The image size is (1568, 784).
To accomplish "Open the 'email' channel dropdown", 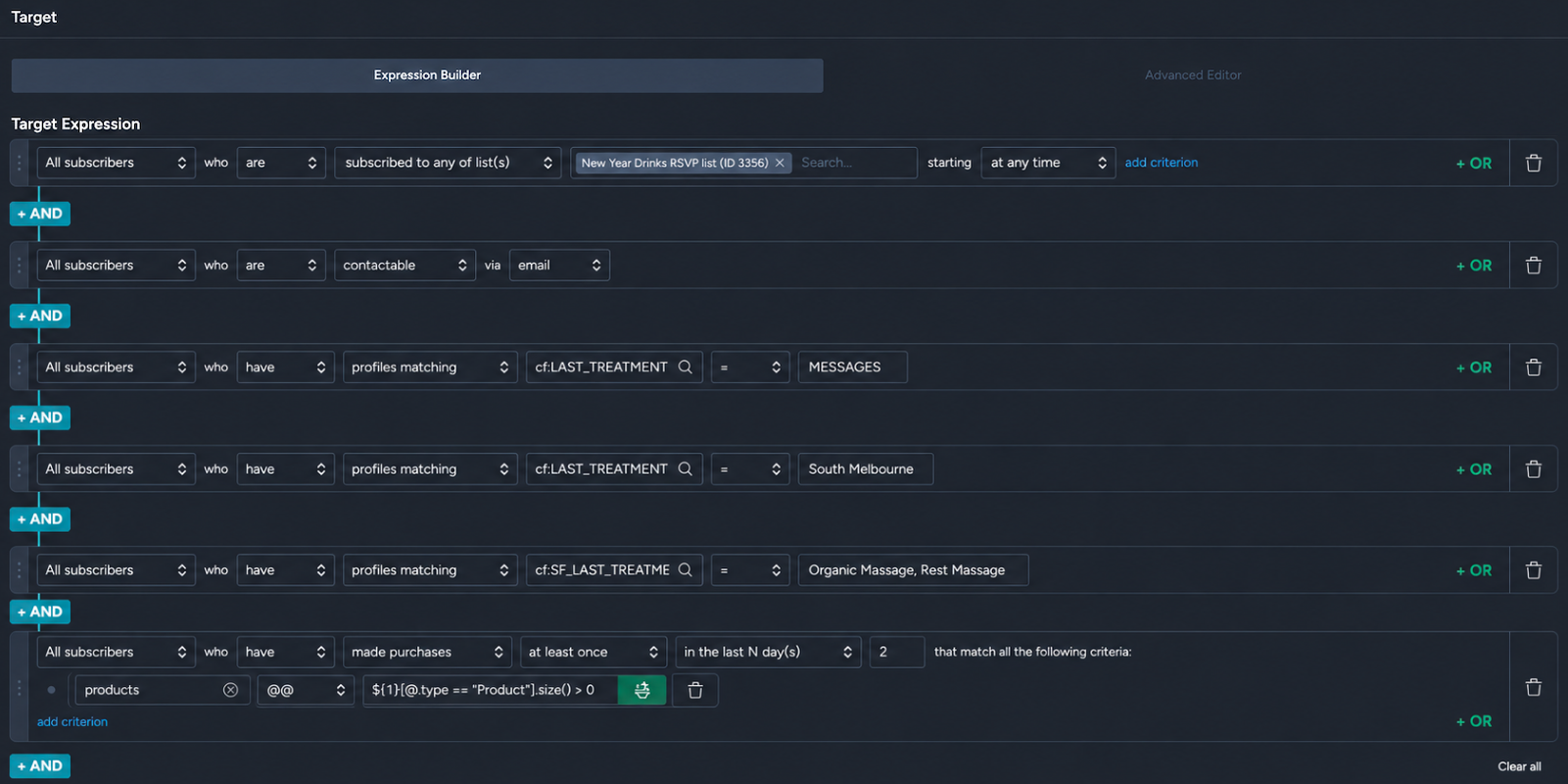I will (559, 266).
